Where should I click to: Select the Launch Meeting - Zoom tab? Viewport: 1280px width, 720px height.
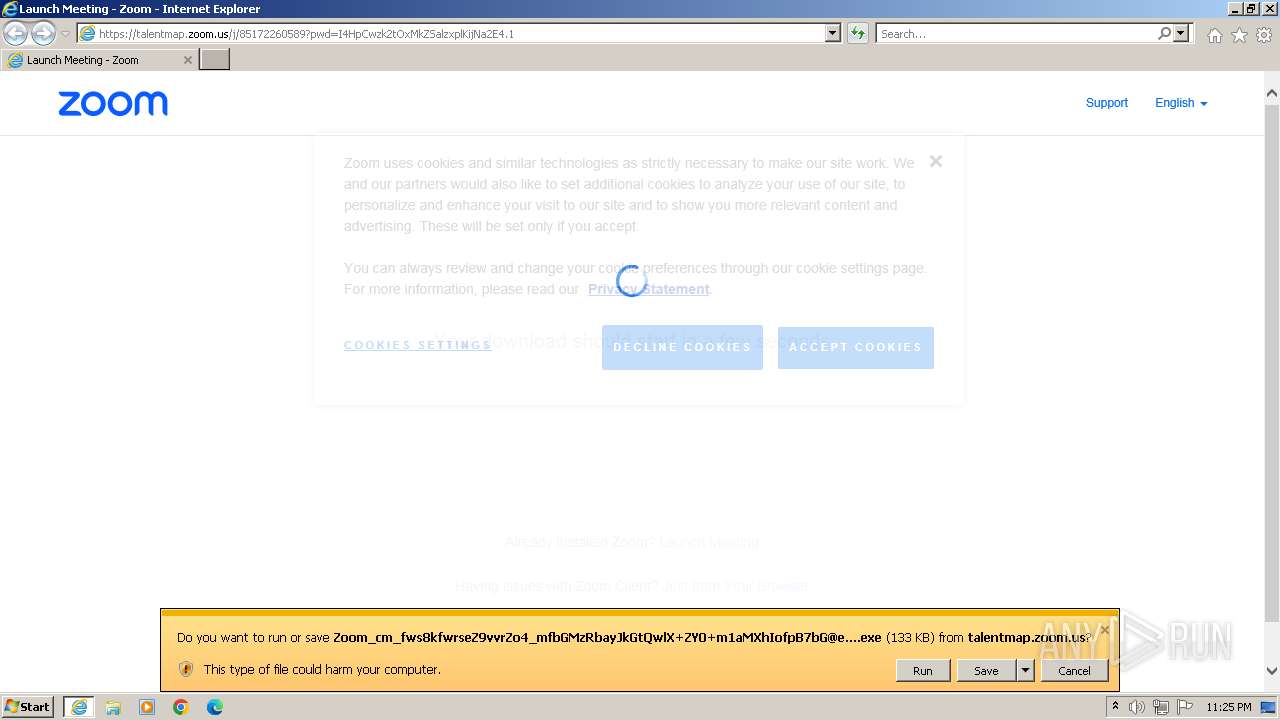point(100,60)
